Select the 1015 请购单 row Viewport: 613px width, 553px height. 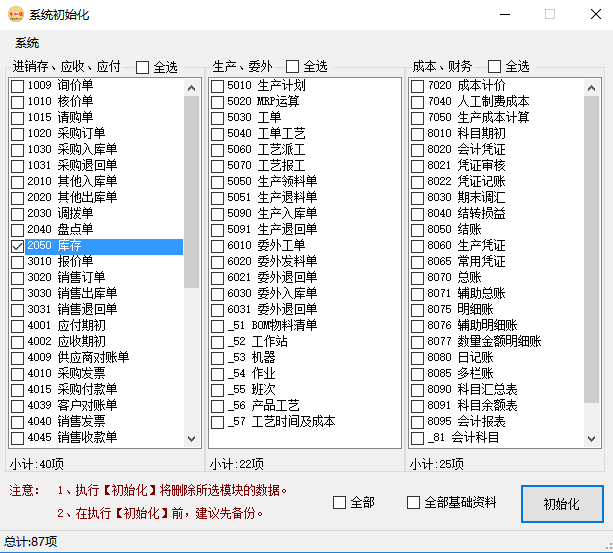click(x=97, y=118)
